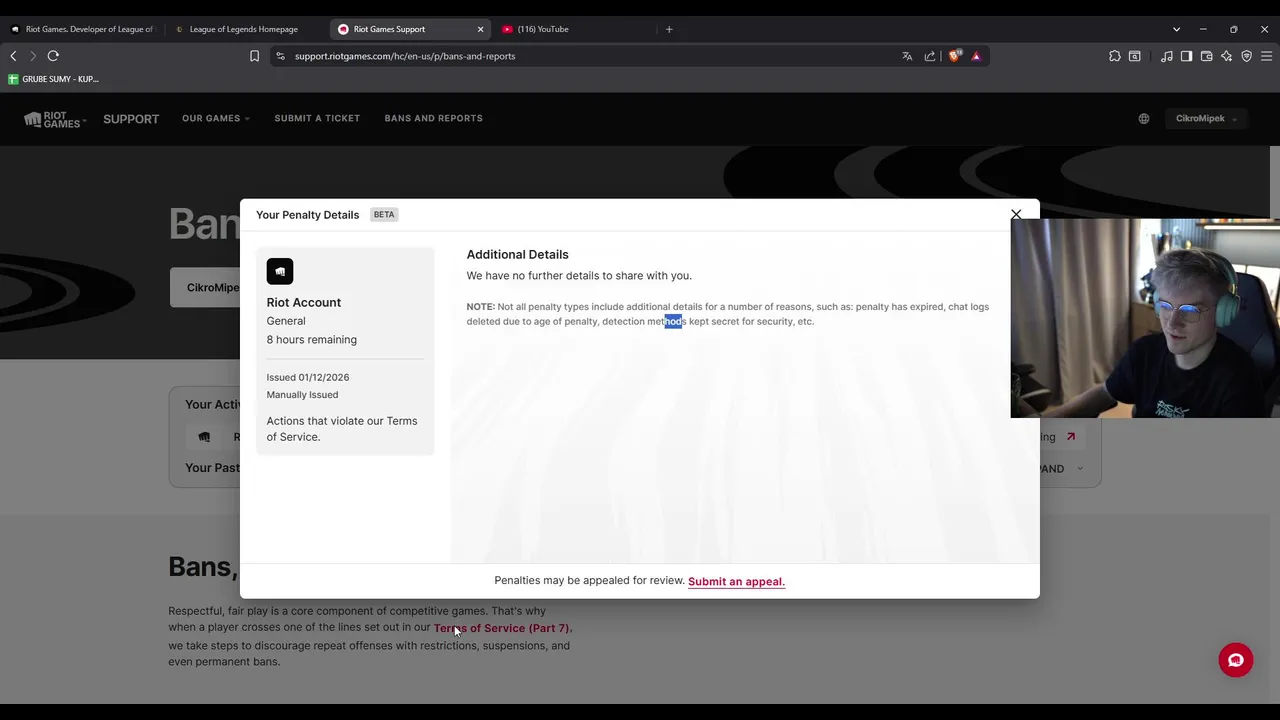
Task: Click the Riot Account fist icon in dialog
Action: [x=280, y=271]
